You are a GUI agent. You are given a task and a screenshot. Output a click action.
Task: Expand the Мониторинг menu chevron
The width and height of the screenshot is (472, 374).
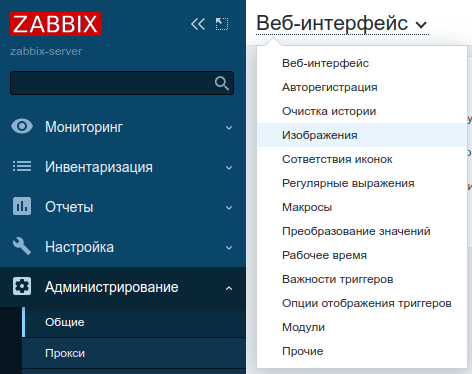[229, 128]
